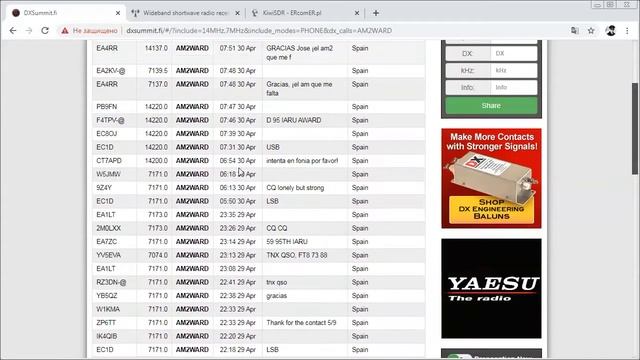Click frequency 7074.0
This screenshot has width=640, height=360.
pos(158,255)
